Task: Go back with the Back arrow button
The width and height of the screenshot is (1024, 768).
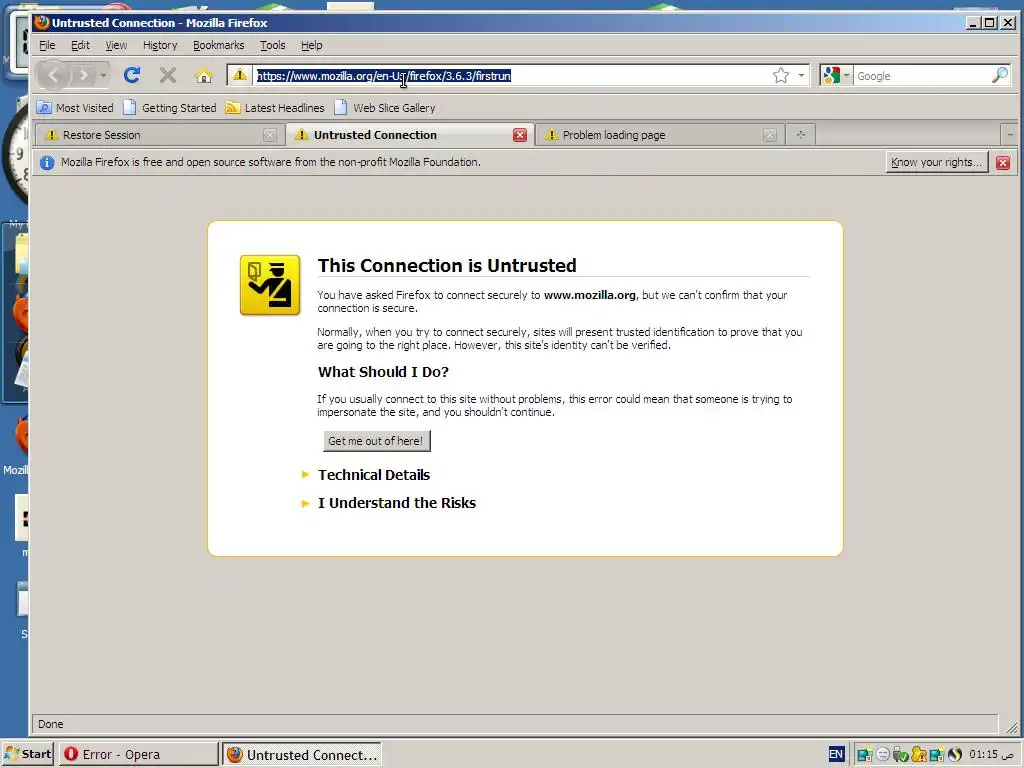Action: point(54,76)
